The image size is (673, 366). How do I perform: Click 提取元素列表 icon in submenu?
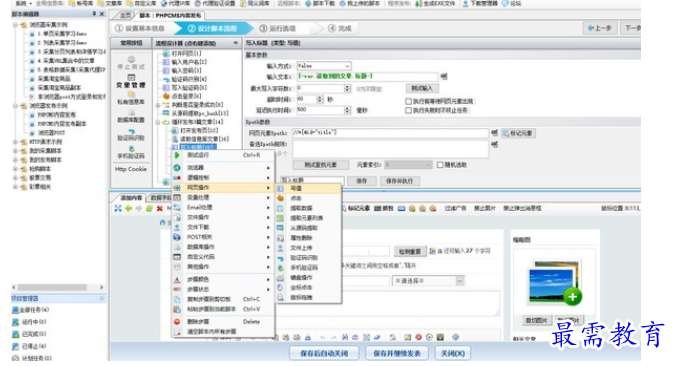[x=280, y=218]
